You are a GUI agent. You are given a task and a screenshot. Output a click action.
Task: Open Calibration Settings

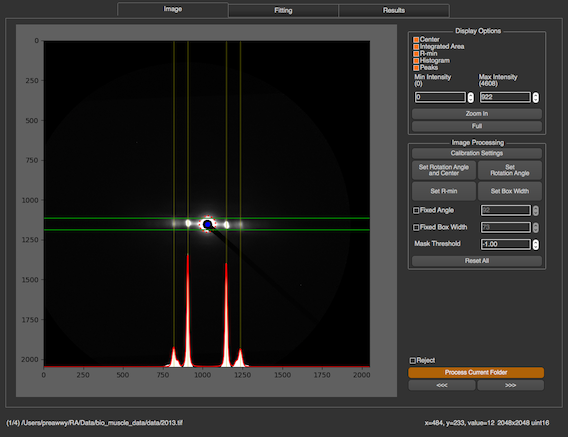(477, 153)
